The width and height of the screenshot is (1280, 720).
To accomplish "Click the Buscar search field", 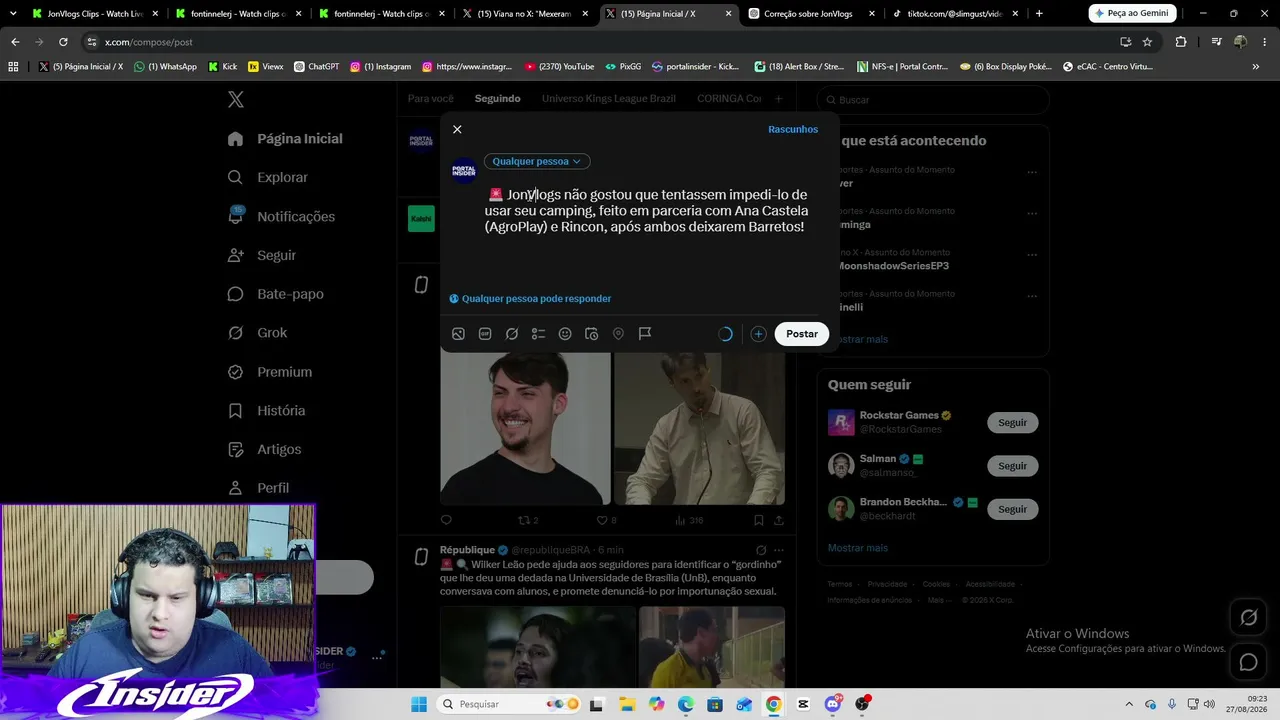I will click(933, 100).
